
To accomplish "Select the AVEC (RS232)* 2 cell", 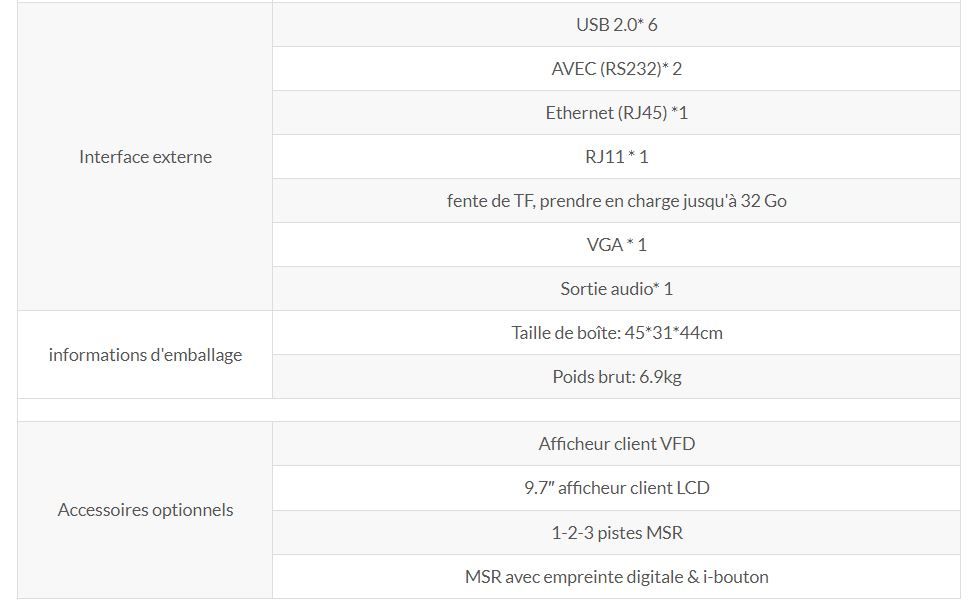I will coord(616,69).
